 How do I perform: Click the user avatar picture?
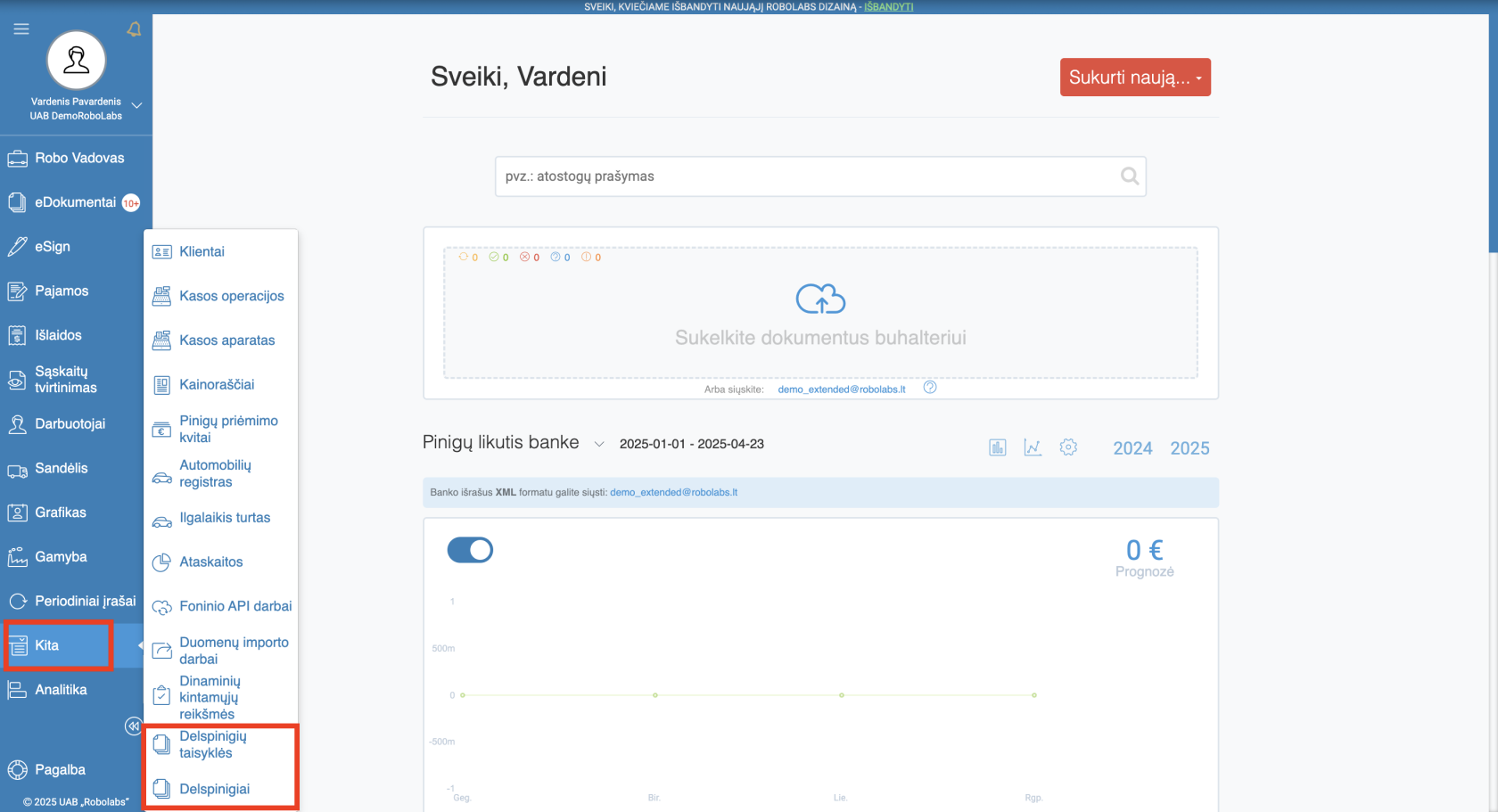pos(77,60)
